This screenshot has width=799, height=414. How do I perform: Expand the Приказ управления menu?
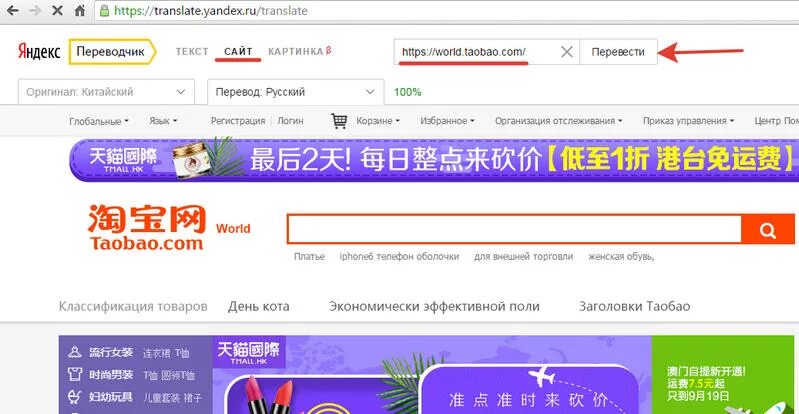point(688,121)
